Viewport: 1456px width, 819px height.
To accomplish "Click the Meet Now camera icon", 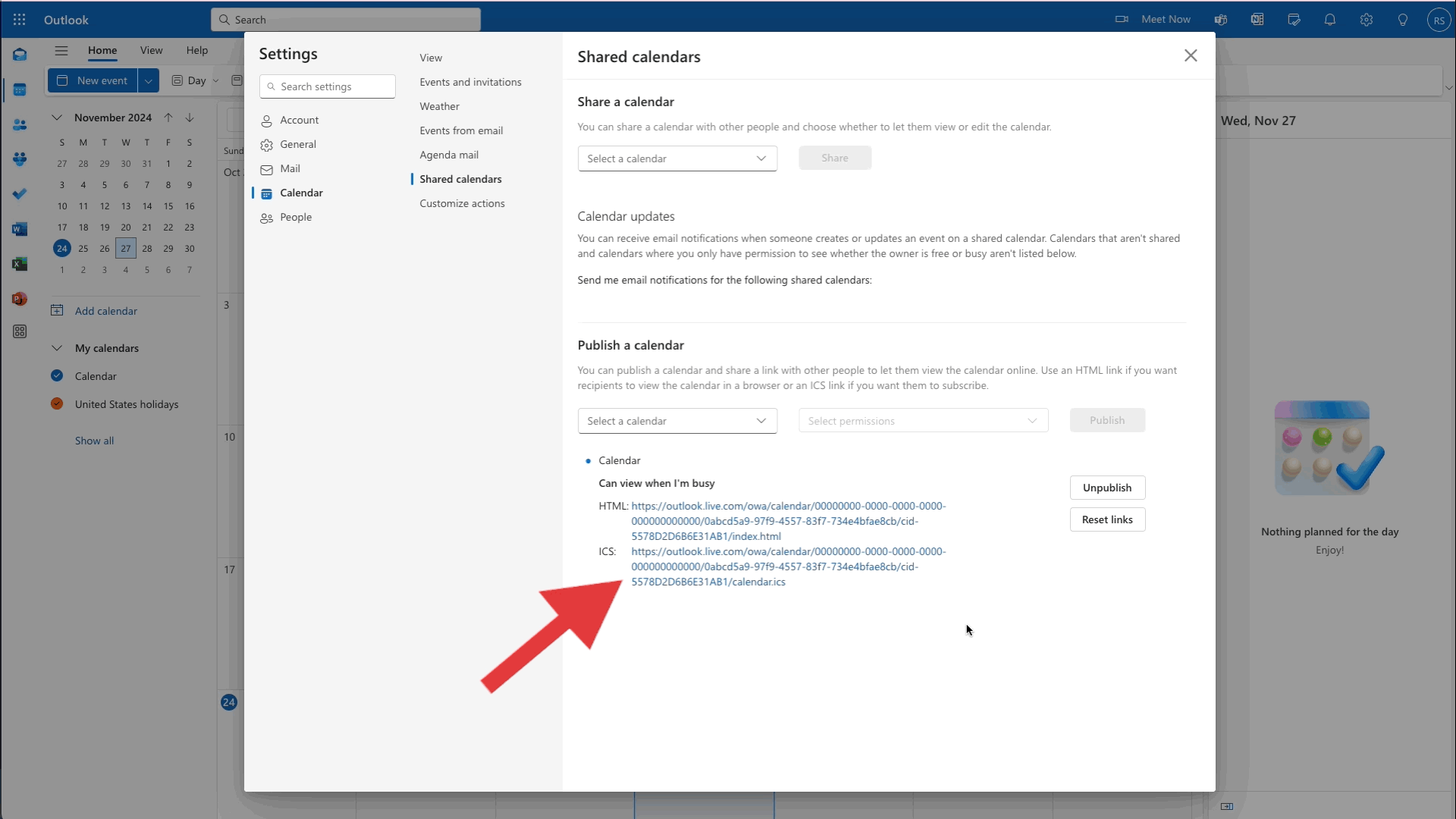I will [1122, 20].
